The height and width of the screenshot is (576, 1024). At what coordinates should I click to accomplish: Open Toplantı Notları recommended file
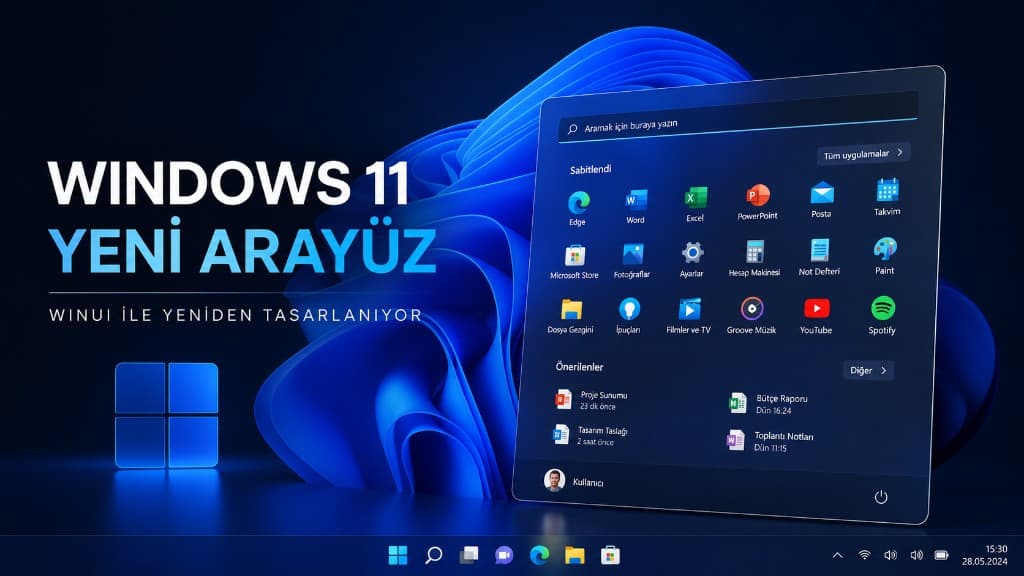pyautogui.click(x=770, y=440)
